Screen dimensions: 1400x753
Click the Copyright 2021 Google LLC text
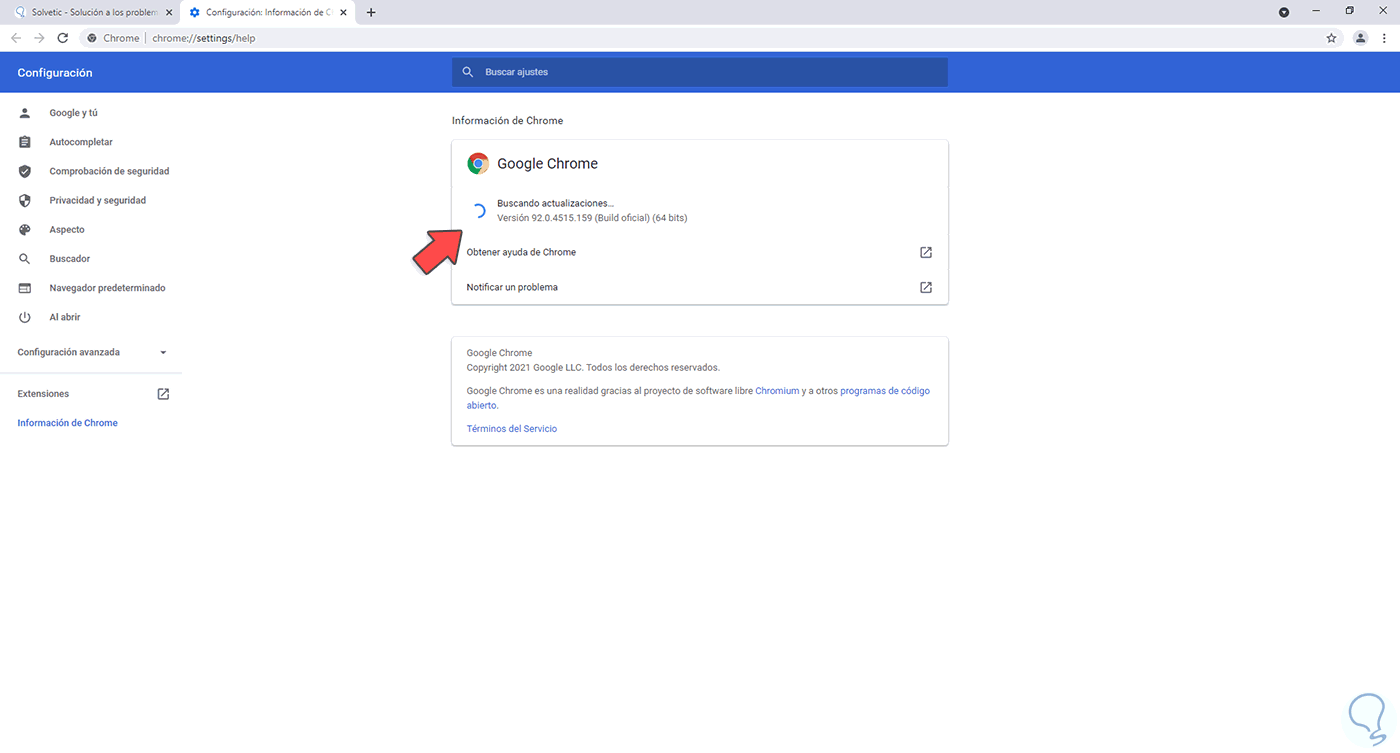593,368
